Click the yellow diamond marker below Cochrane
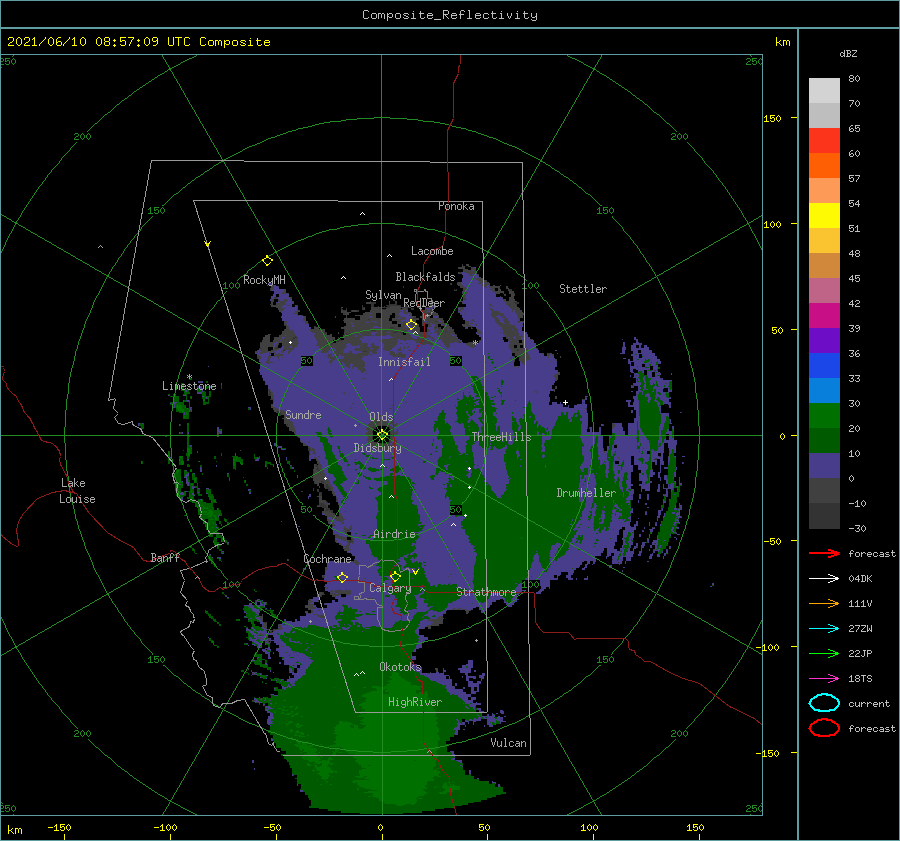The image size is (900, 841). coord(342,577)
